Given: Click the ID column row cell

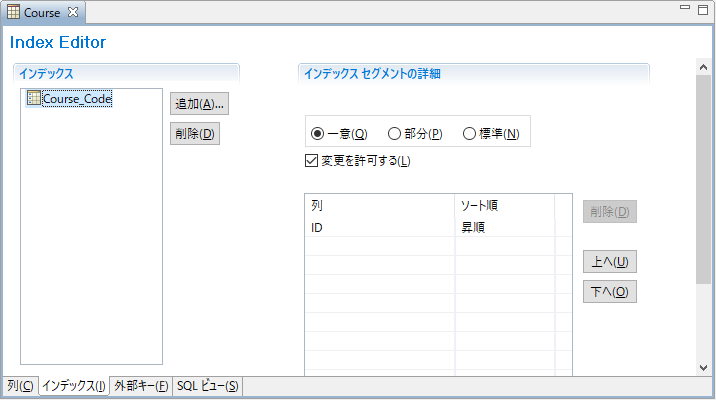Looking at the screenshot, I should tap(380, 227).
